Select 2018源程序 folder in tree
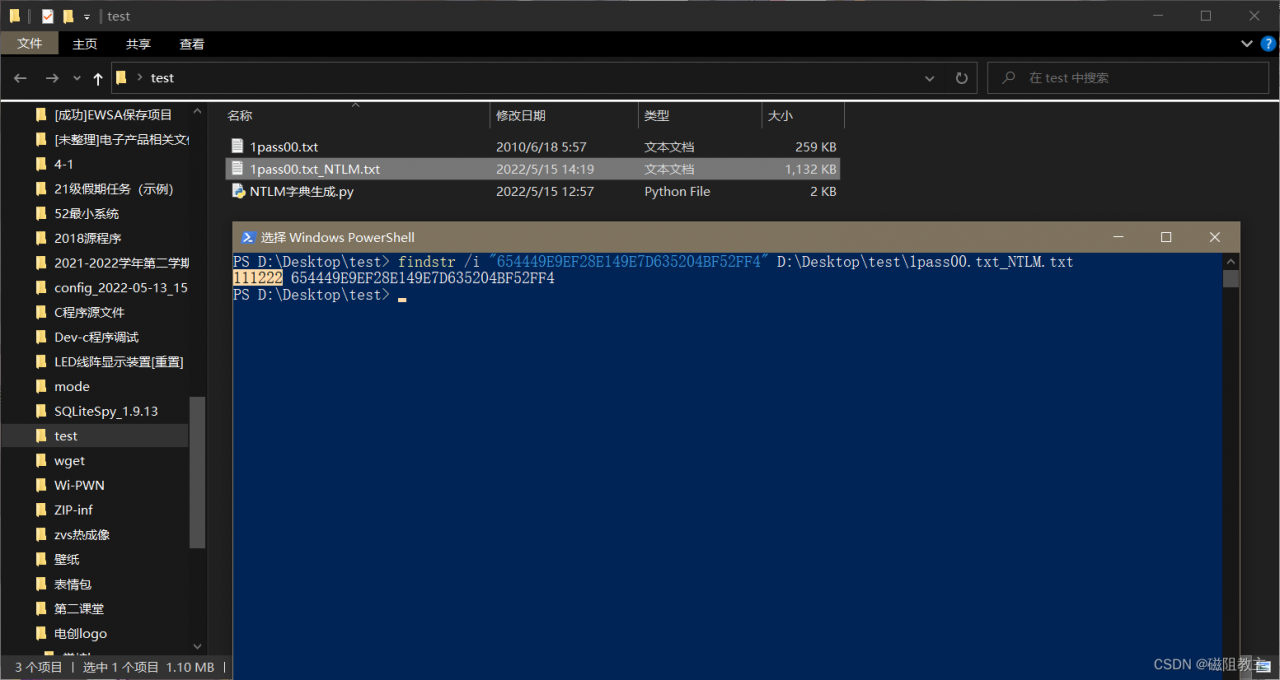1280x680 pixels. 87,238
